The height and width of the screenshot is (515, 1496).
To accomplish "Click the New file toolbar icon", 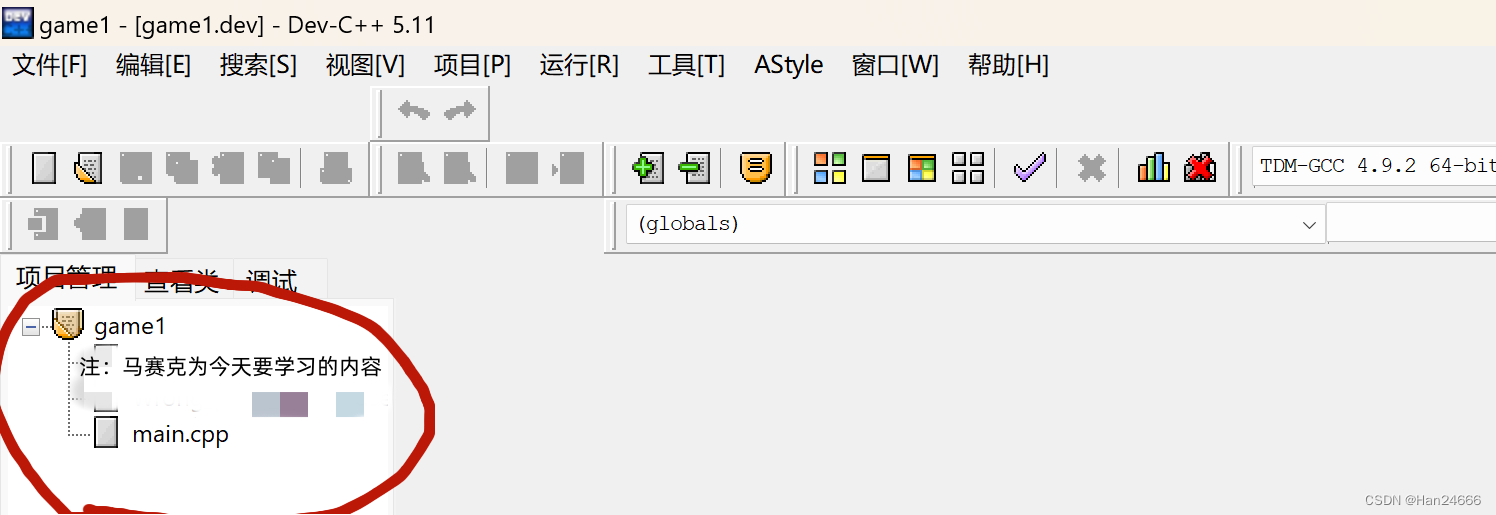I will tap(43, 168).
